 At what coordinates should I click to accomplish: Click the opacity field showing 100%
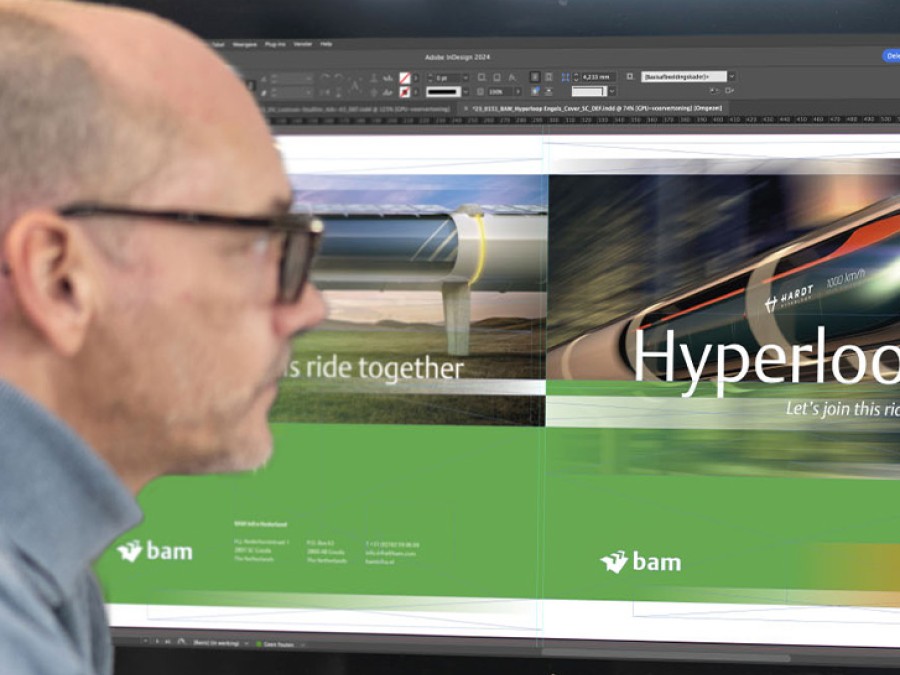[x=500, y=92]
